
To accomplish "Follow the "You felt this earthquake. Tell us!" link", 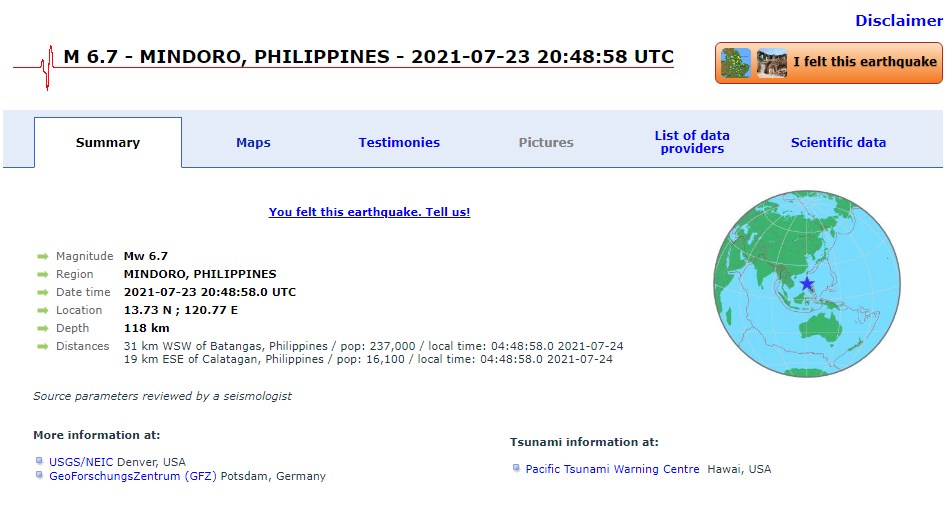I will tap(369, 212).
